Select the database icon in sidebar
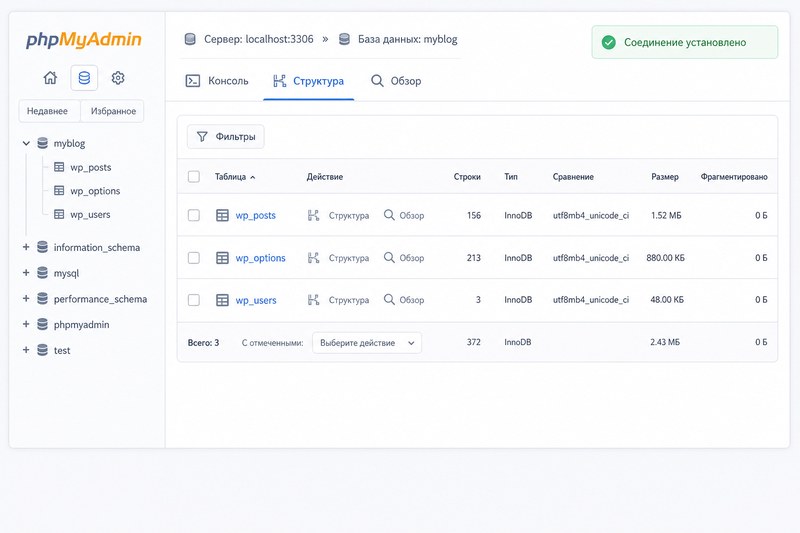This screenshot has width=800, height=533. point(84,78)
